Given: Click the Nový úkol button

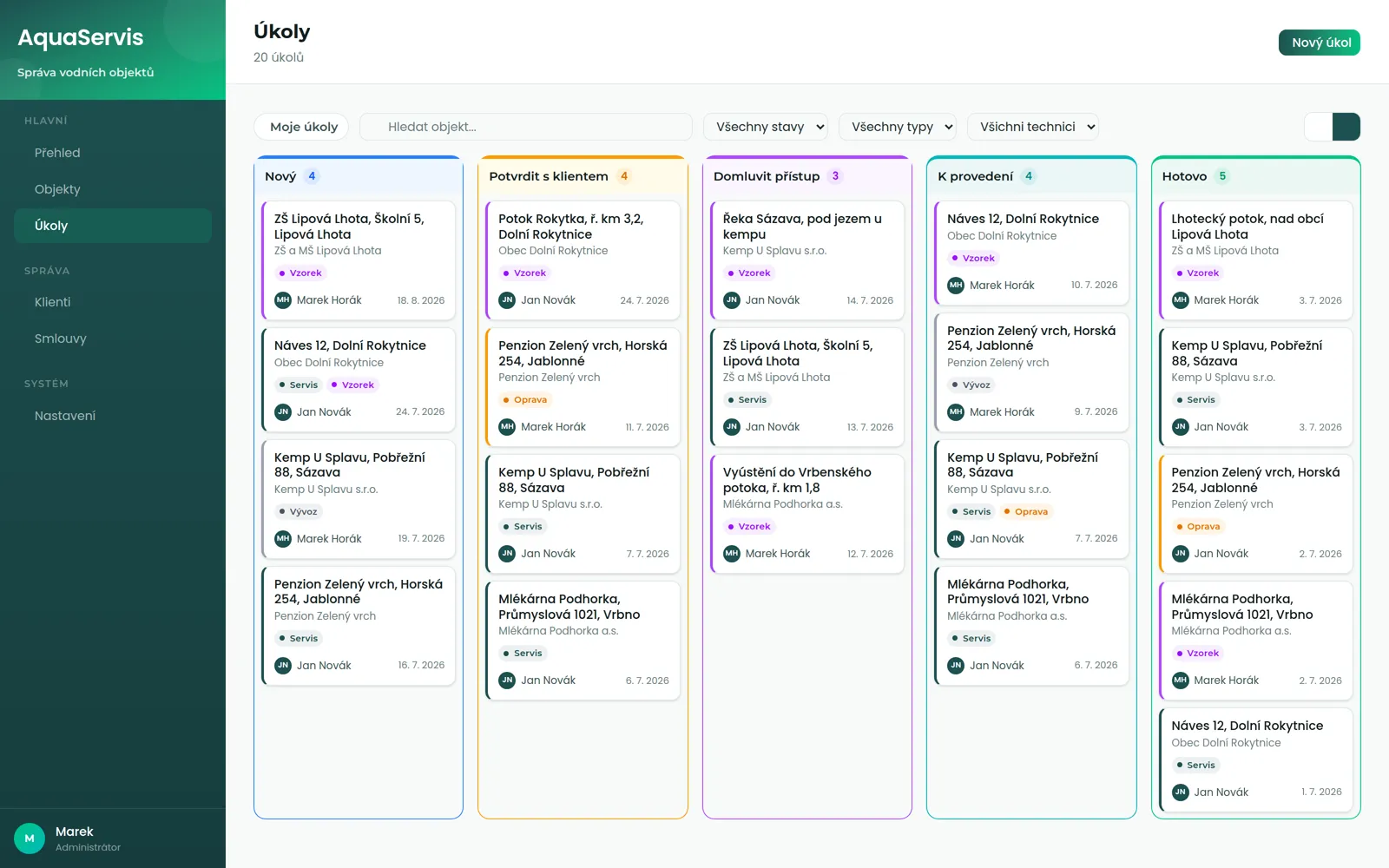Looking at the screenshot, I should pos(1320,43).
